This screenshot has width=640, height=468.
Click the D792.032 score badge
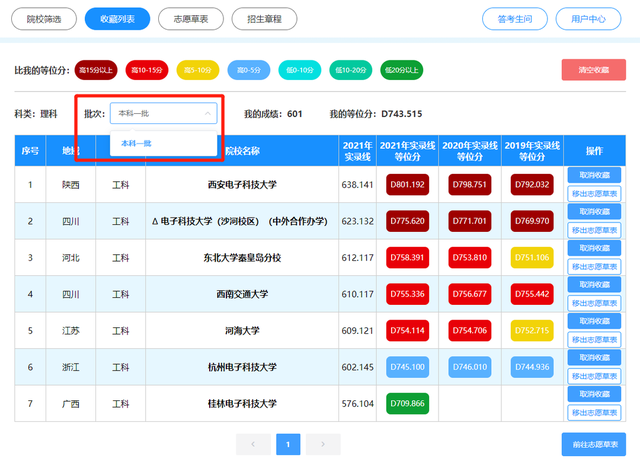(x=532, y=184)
